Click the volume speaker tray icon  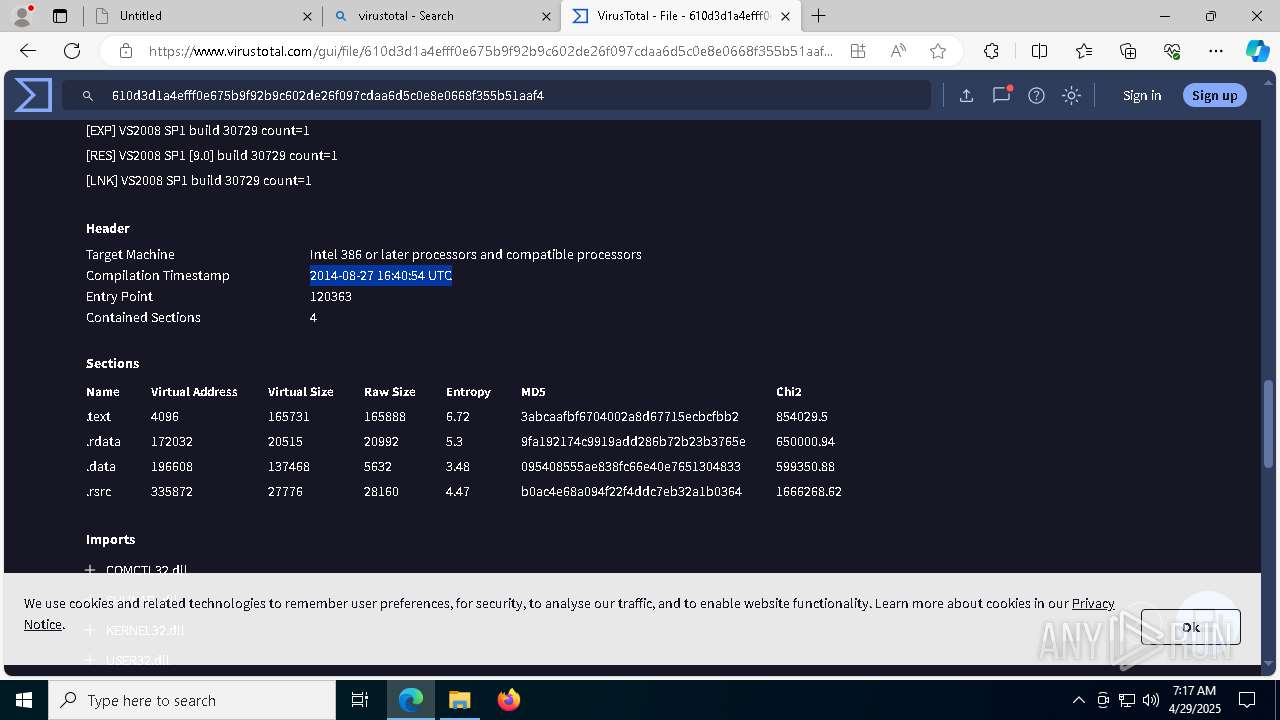(x=1151, y=700)
